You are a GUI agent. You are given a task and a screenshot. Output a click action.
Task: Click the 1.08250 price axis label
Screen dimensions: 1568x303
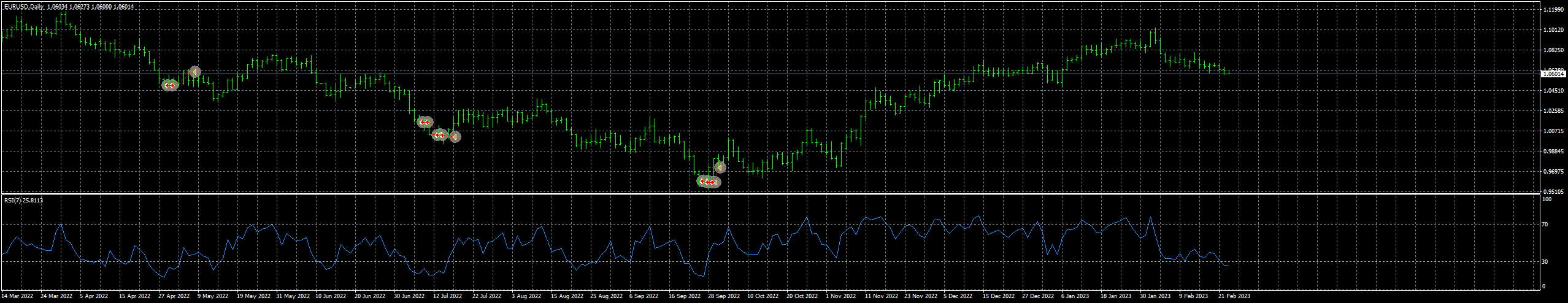coord(1554,50)
